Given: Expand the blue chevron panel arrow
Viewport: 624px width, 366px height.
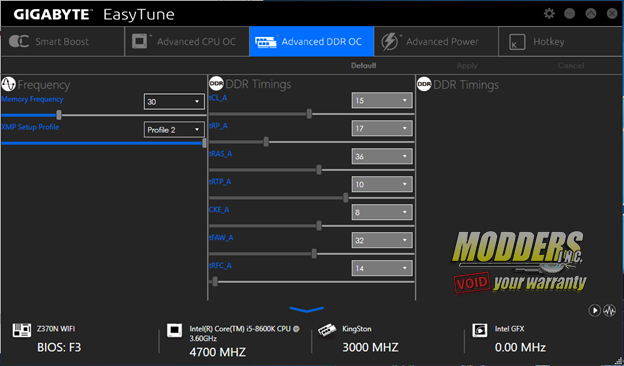Looking at the screenshot, I should (x=306, y=309).
